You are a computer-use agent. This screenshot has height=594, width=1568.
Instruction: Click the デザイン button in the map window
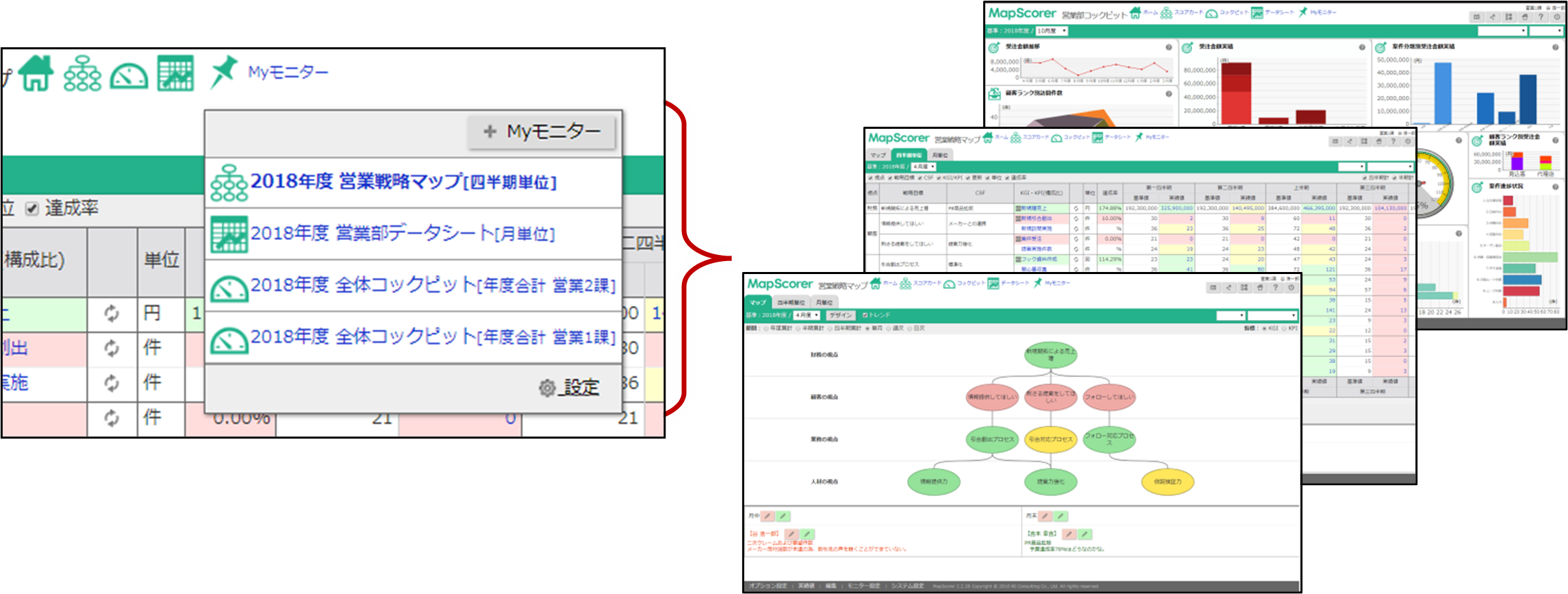click(841, 315)
